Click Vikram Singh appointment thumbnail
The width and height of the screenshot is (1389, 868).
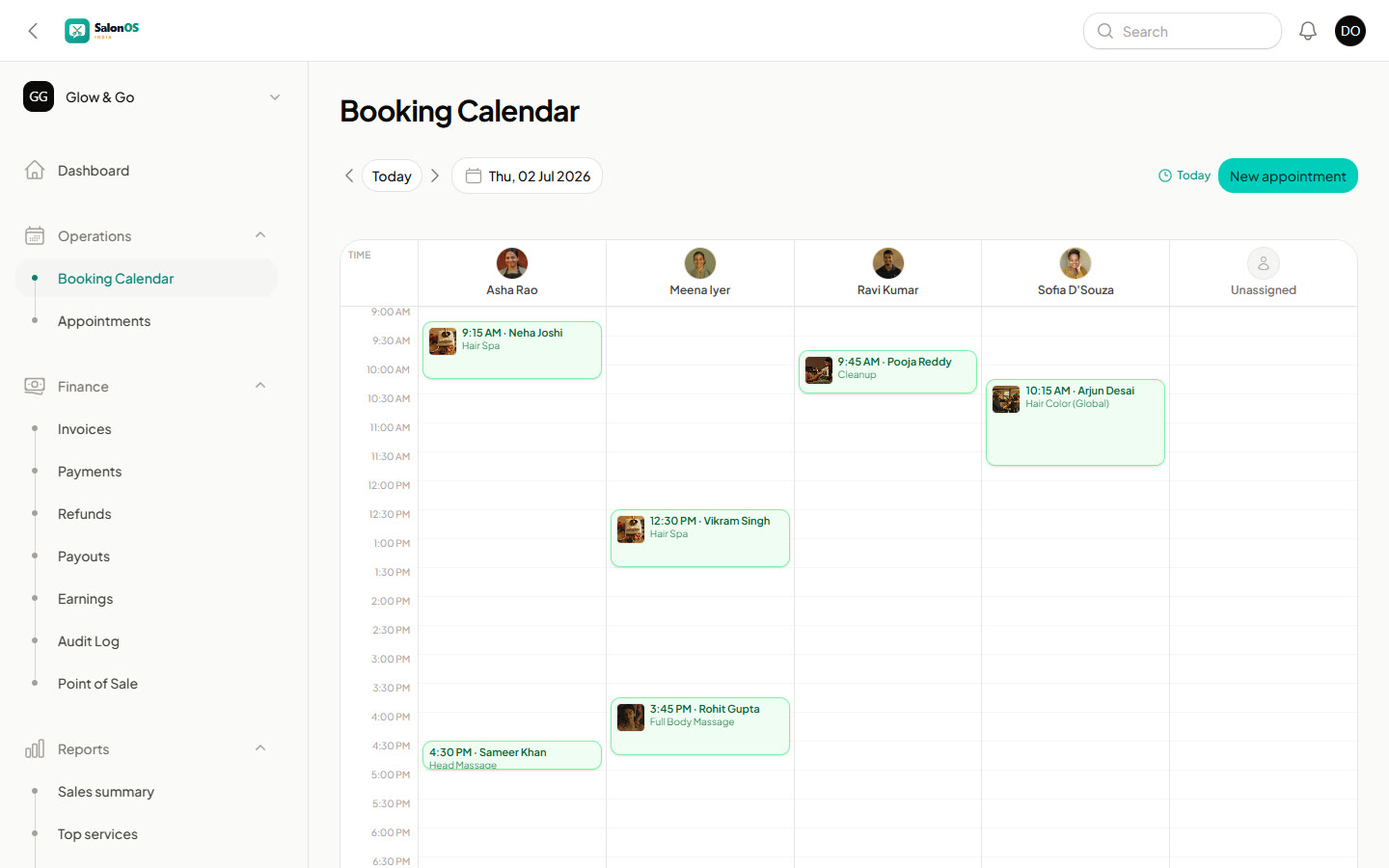631,529
